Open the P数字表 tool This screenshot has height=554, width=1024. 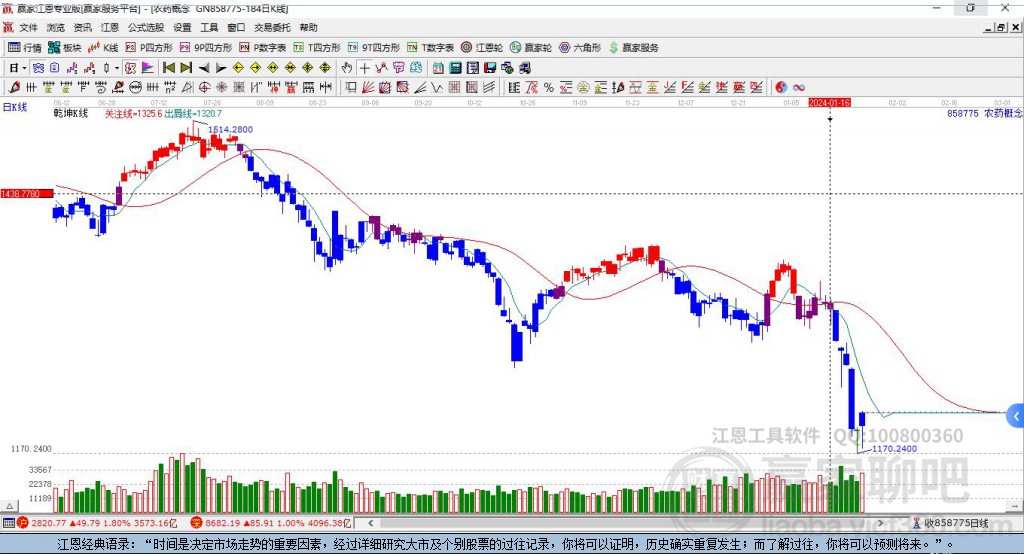coord(263,48)
